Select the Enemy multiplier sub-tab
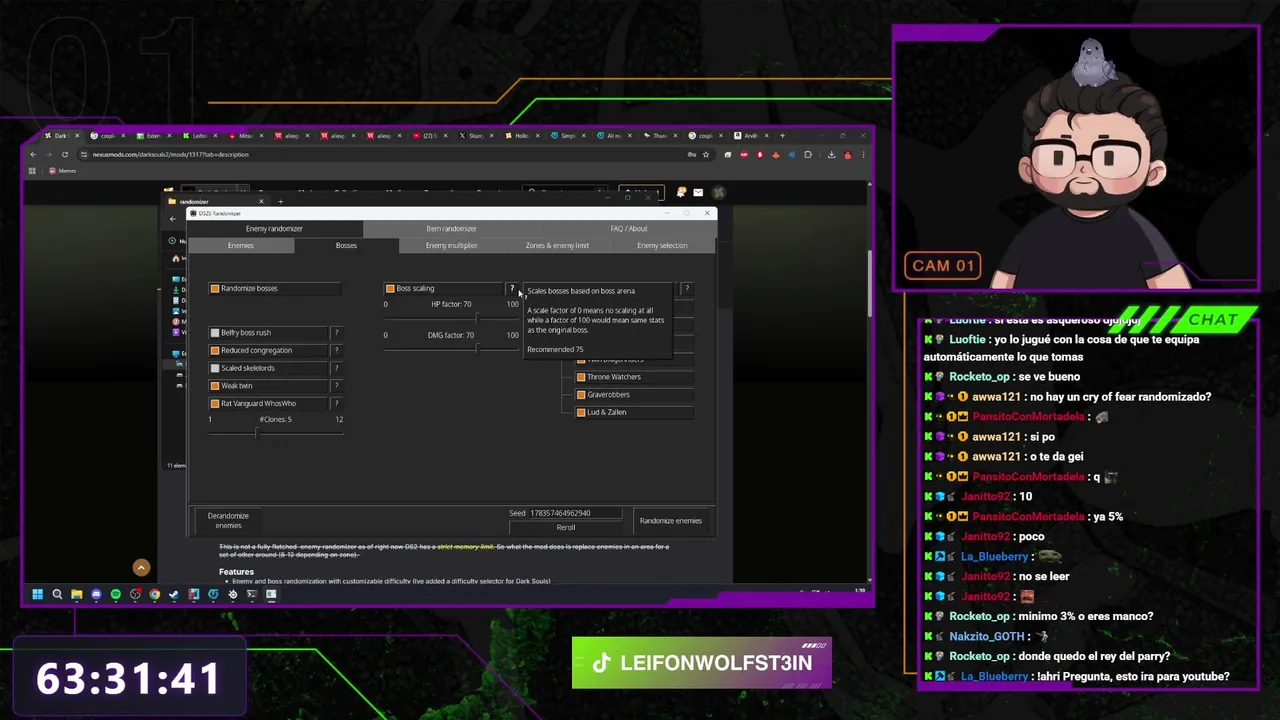This screenshot has width=1280, height=720. click(x=451, y=245)
